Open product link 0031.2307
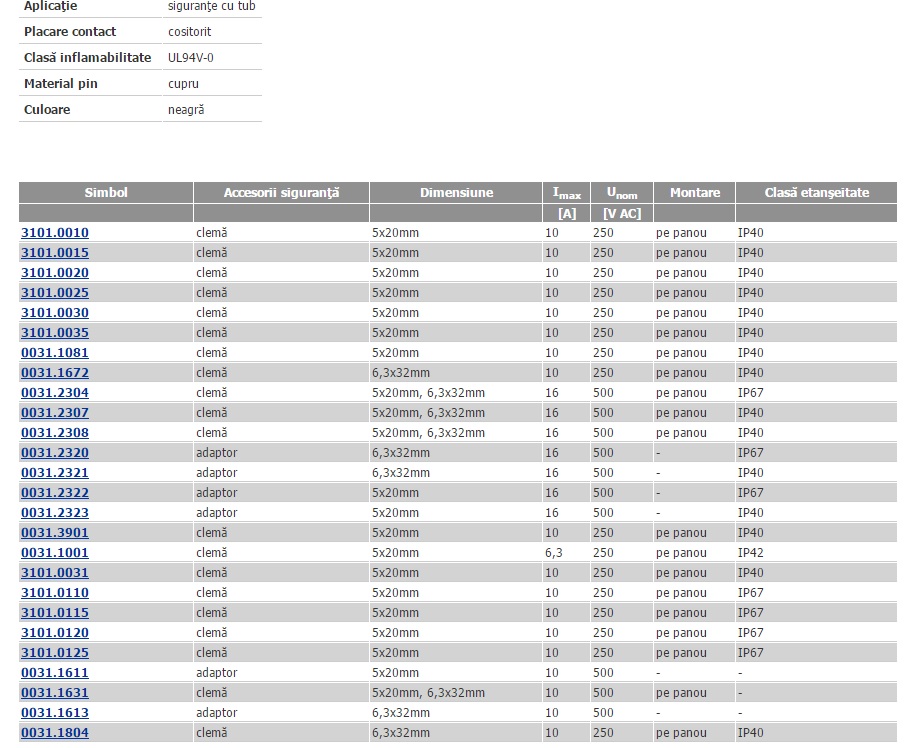This screenshot has height=748, width=904. 55,413
